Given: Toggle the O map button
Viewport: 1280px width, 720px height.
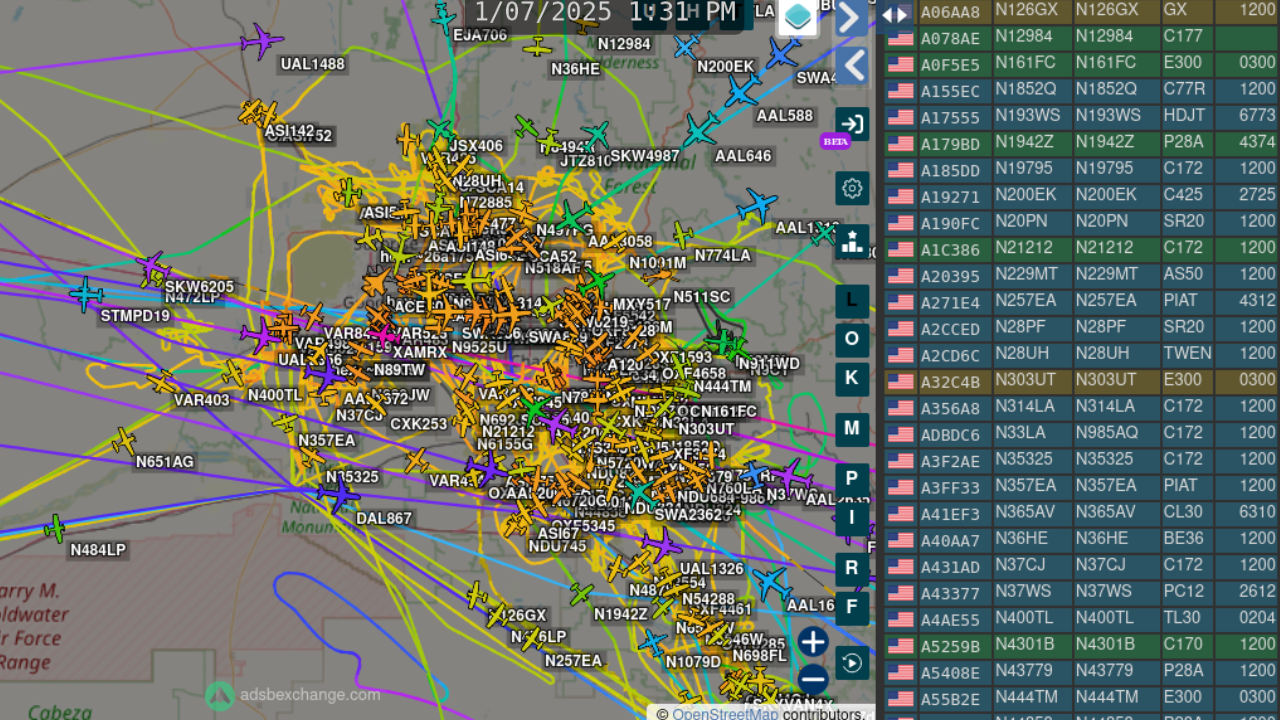Looking at the screenshot, I should click(x=852, y=339).
